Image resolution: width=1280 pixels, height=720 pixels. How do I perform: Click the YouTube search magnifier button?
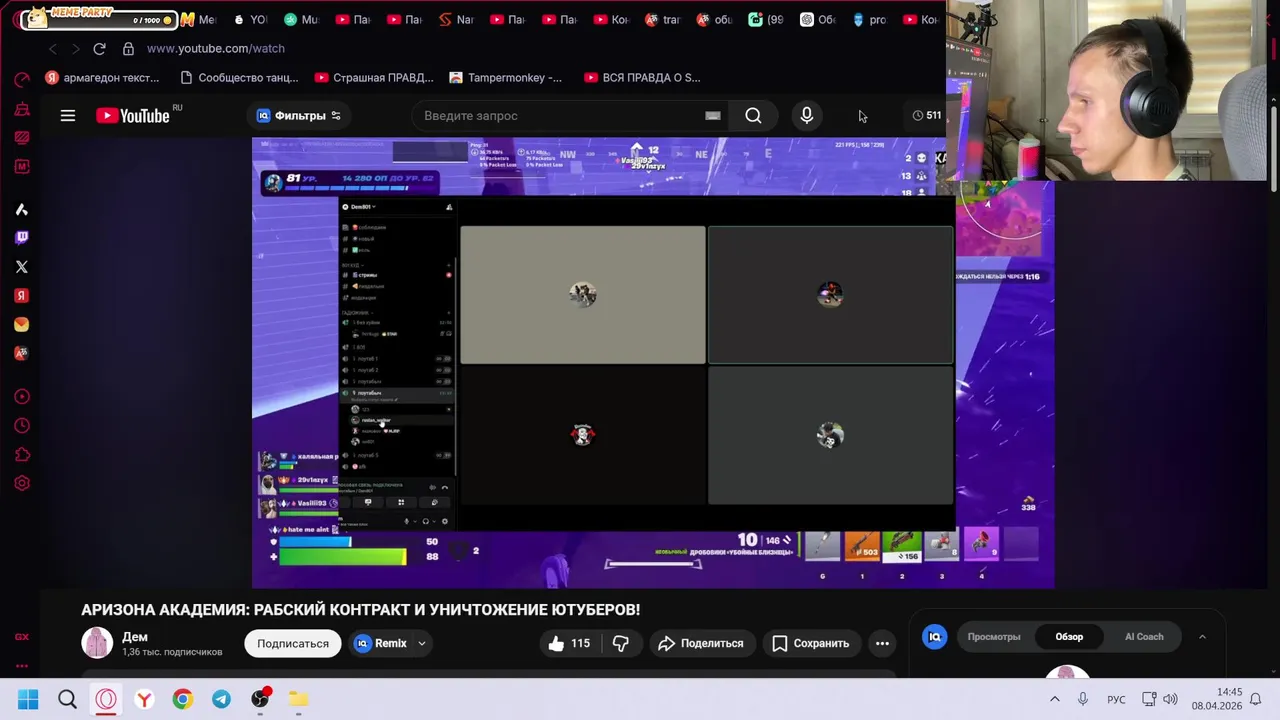click(x=753, y=116)
